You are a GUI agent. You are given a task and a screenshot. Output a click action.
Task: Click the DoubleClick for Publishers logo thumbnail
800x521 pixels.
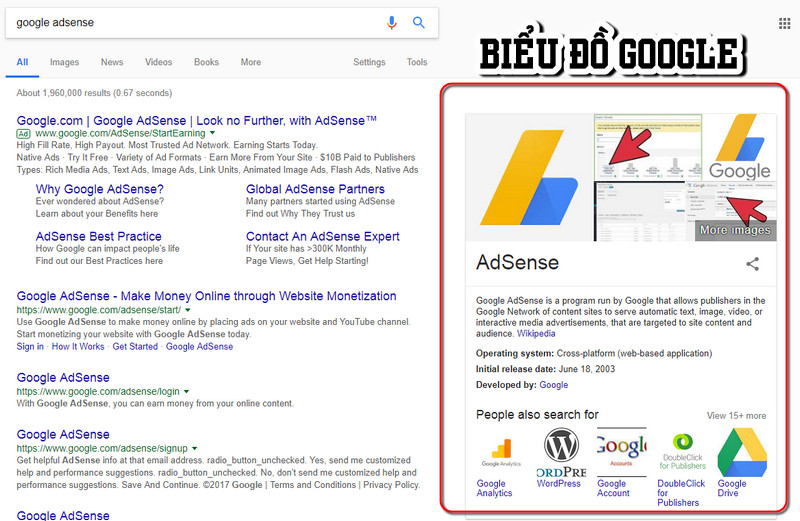pos(682,452)
